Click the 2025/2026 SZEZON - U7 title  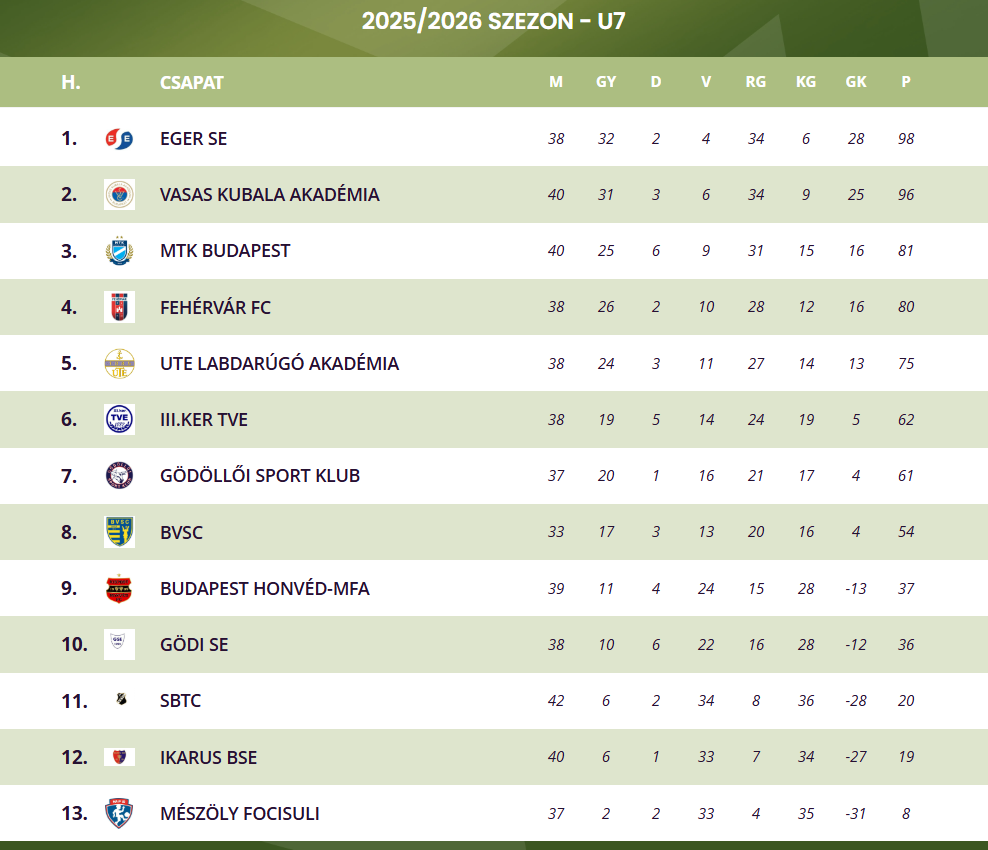tap(494, 21)
